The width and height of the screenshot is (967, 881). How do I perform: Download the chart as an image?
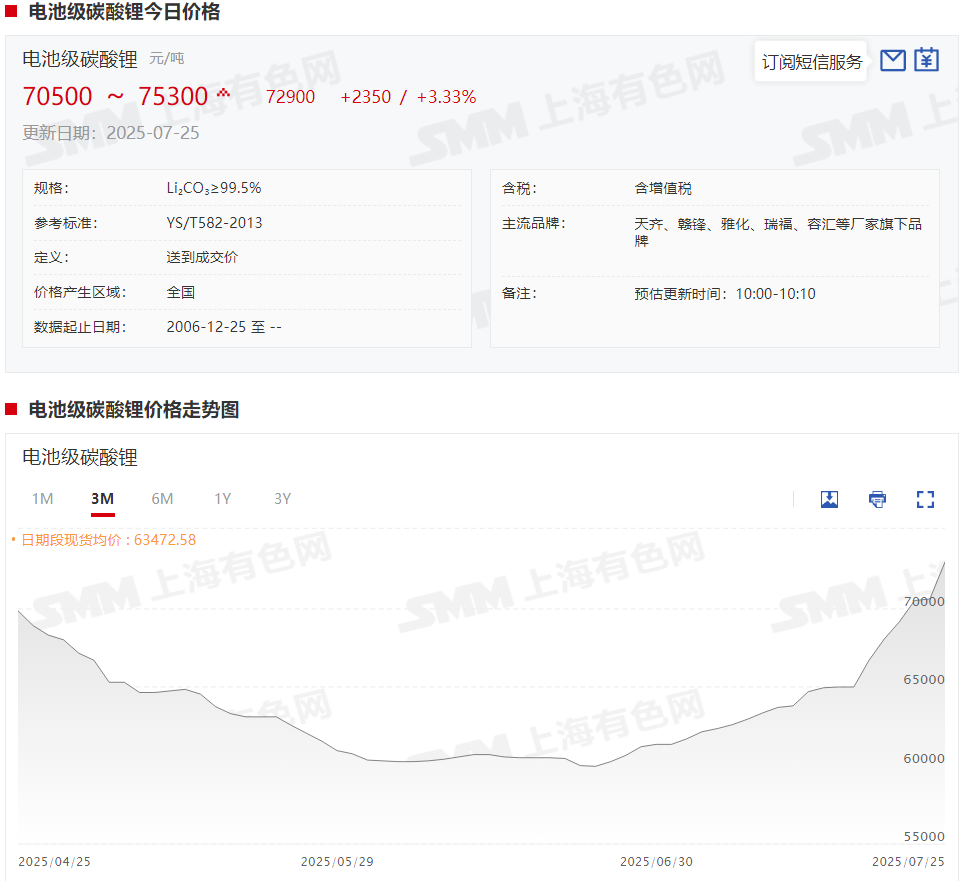click(829, 499)
